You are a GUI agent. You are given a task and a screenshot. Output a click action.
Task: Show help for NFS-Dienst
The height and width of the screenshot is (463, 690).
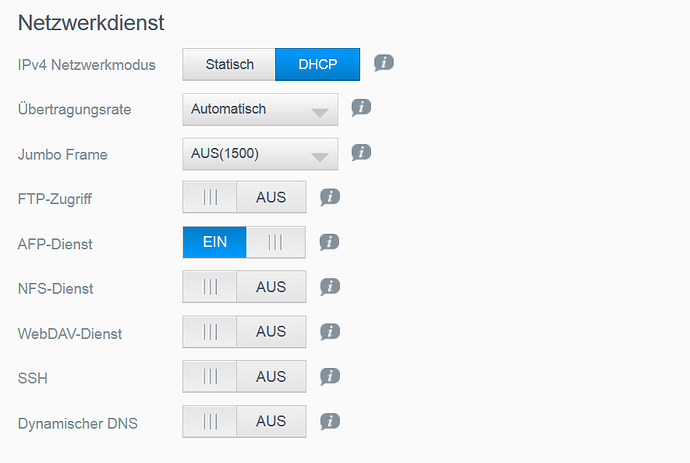coord(330,286)
